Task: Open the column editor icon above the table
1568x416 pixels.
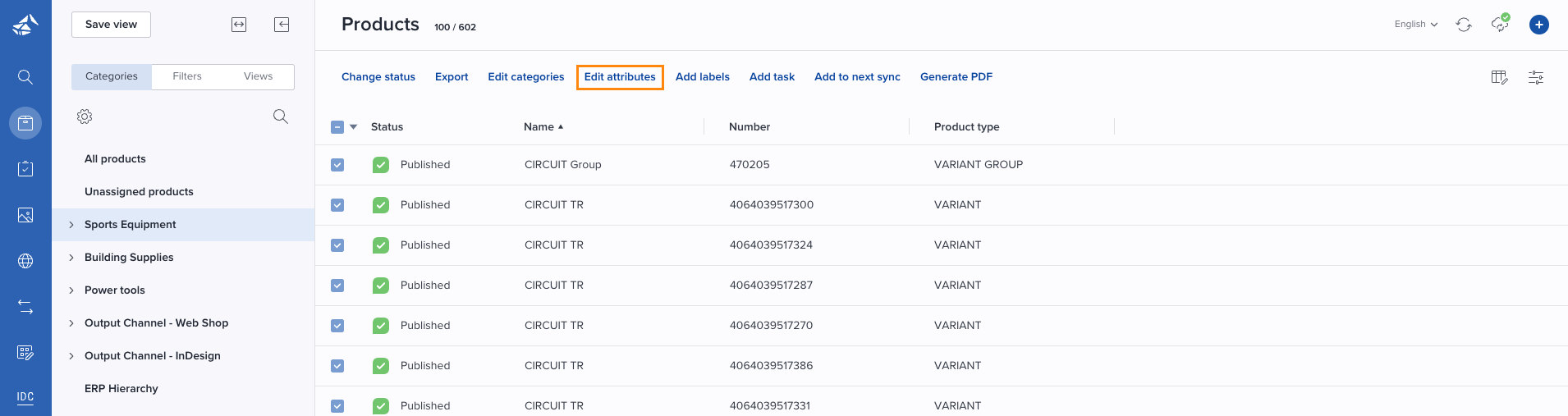Action: (x=1500, y=77)
